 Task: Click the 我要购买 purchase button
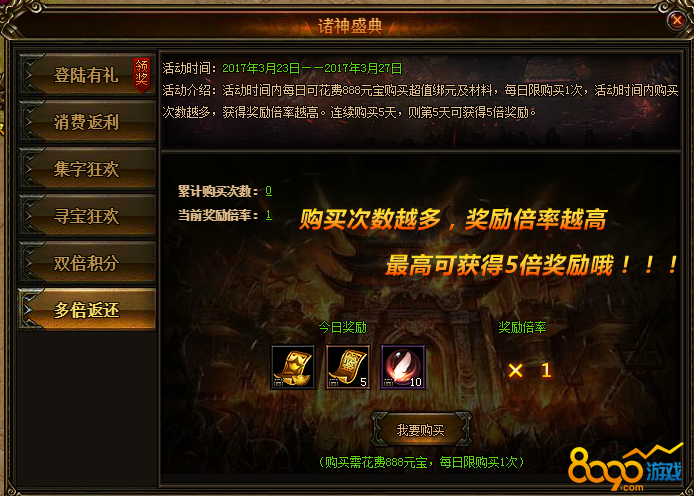pos(420,430)
